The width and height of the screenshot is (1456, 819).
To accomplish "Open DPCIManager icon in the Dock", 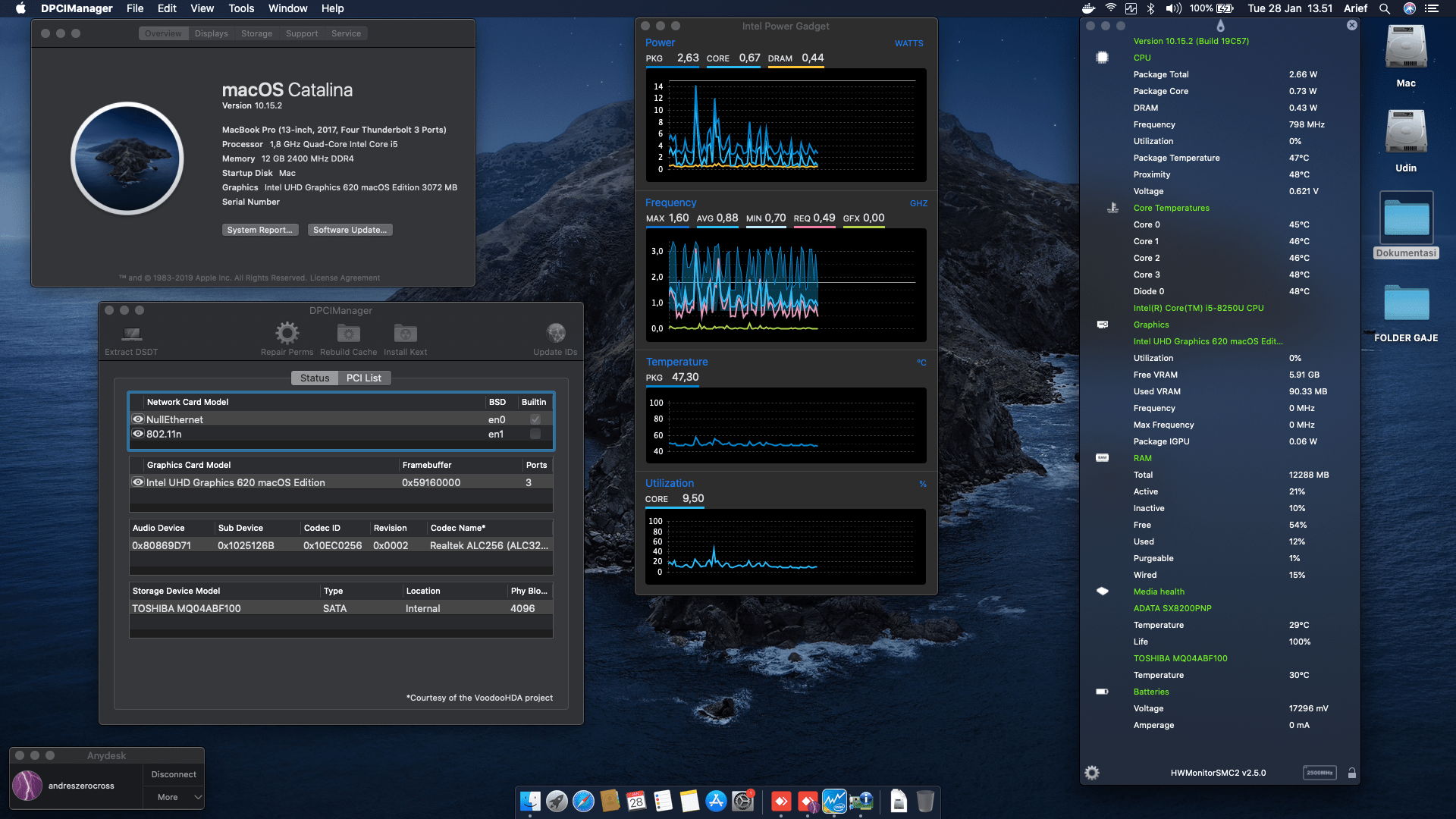I will coord(861,801).
